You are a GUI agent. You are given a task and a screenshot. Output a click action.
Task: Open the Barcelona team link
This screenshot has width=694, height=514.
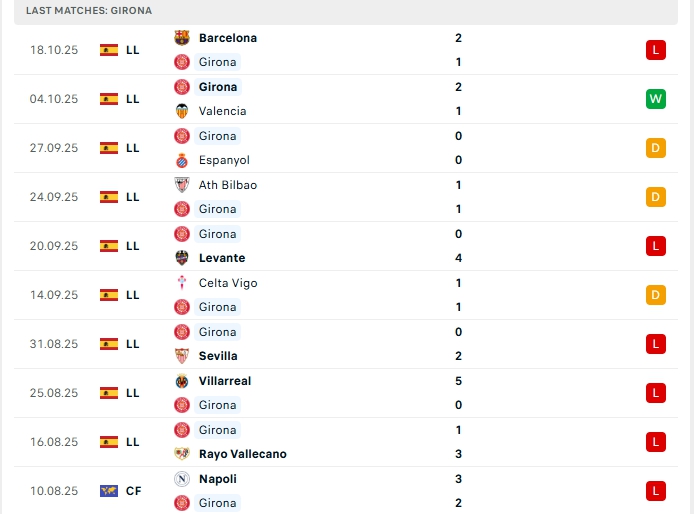[228, 38]
